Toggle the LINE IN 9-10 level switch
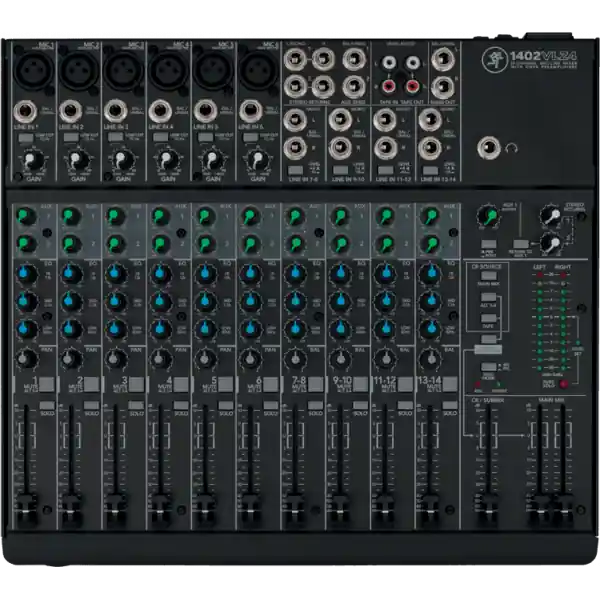The image size is (600, 600). pos(341,170)
